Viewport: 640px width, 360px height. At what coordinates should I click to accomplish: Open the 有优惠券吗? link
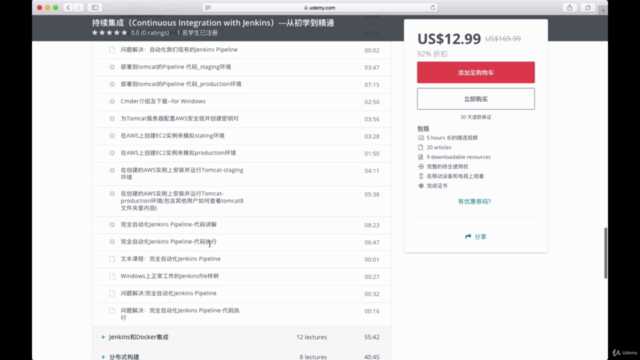pos(474,201)
